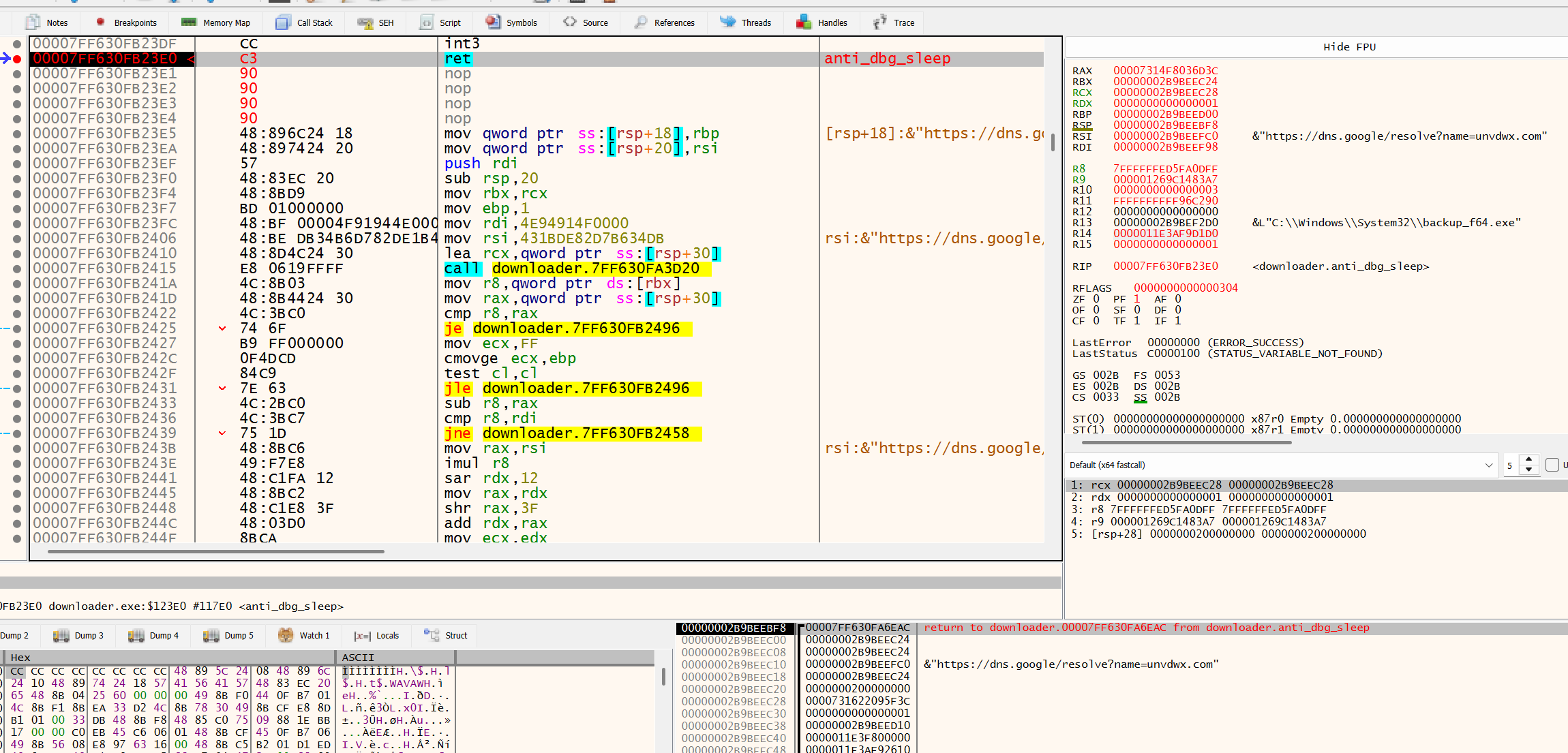Toggle breakpoint dot at 00007FF630FB2415
1568x753 pixels.
(17, 268)
